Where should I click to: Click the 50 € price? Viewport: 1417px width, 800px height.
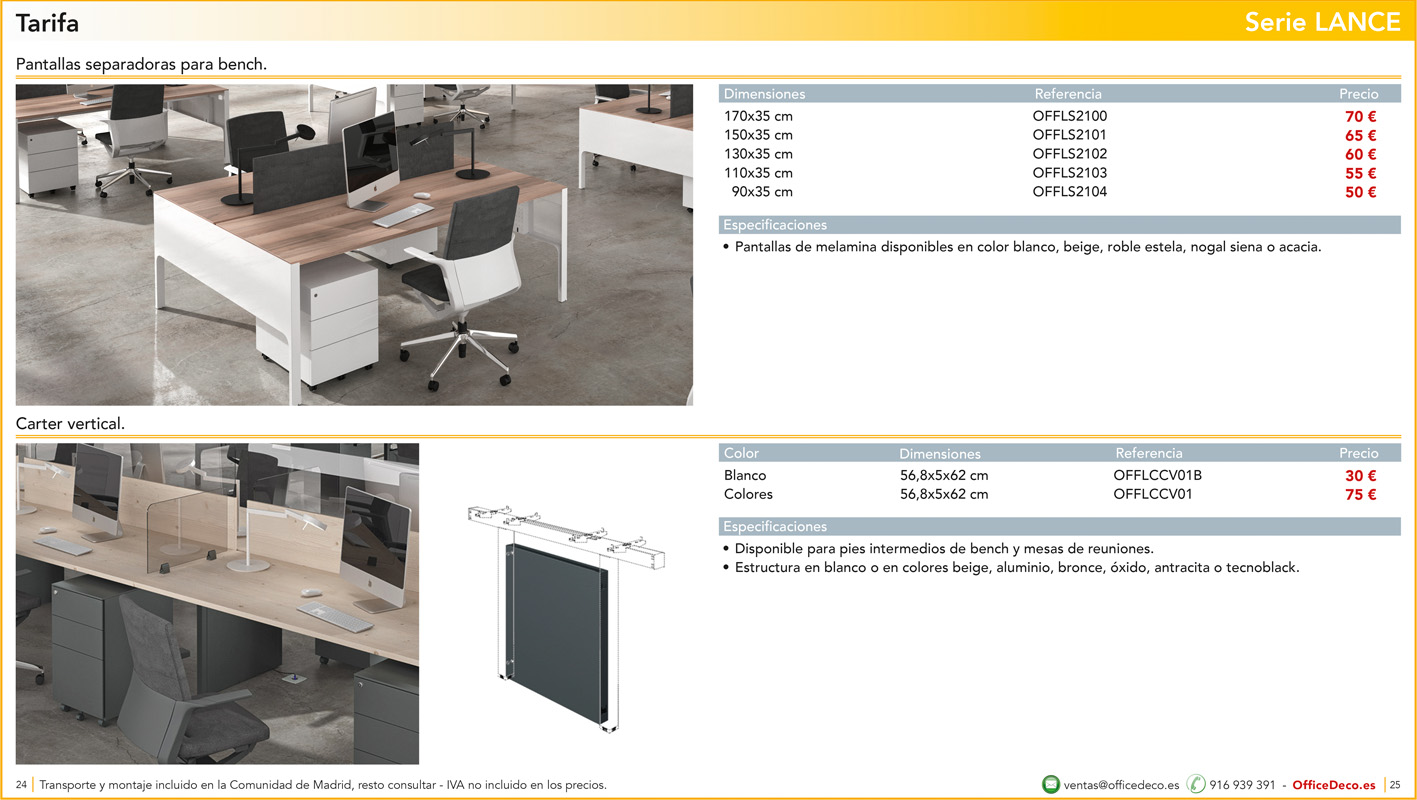[x=1361, y=193]
